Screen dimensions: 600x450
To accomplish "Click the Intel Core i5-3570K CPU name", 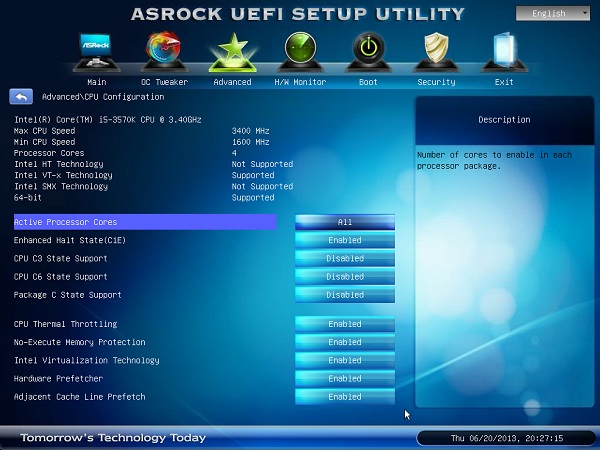I will coord(108,119).
